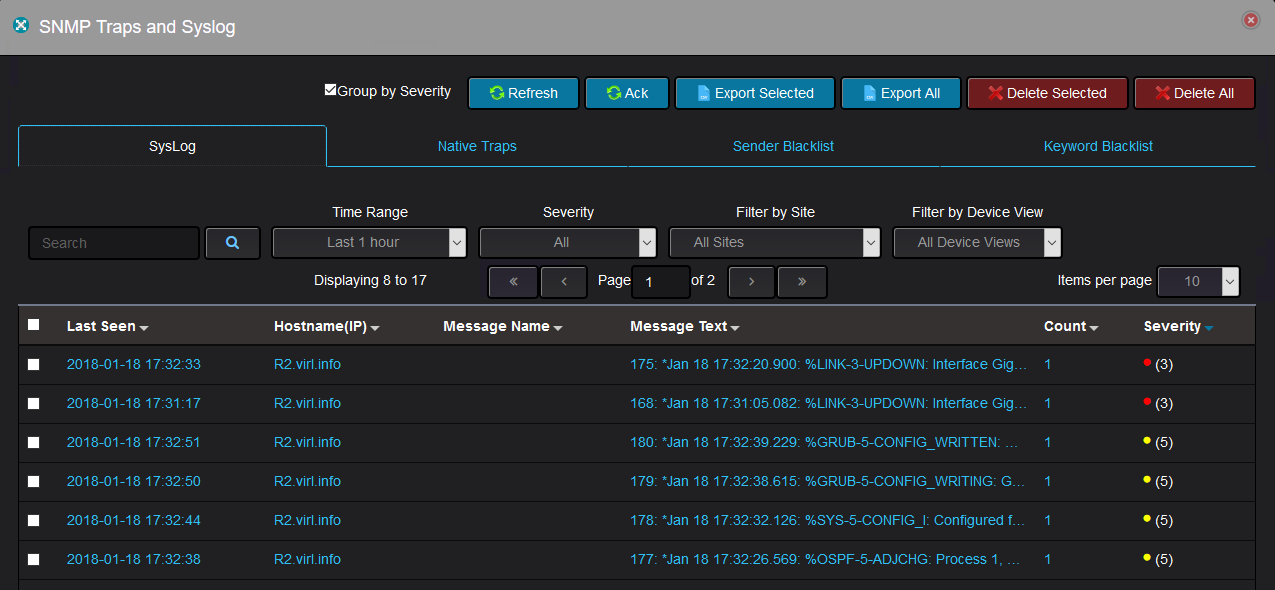Advance to next page with right chevron

tap(752, 282)
